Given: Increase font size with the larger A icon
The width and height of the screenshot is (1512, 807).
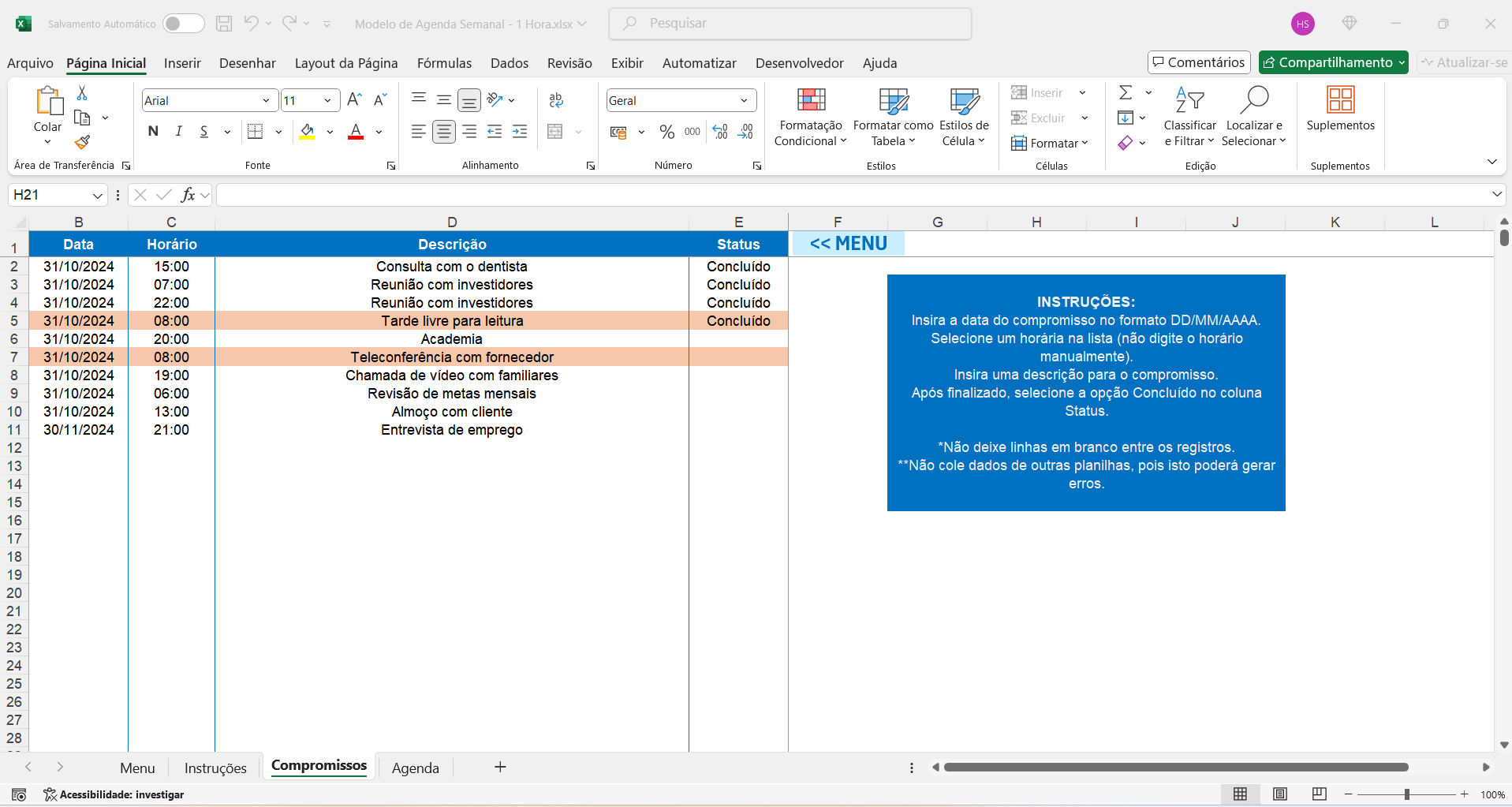Looking at the screenshot, I should 355,100.
